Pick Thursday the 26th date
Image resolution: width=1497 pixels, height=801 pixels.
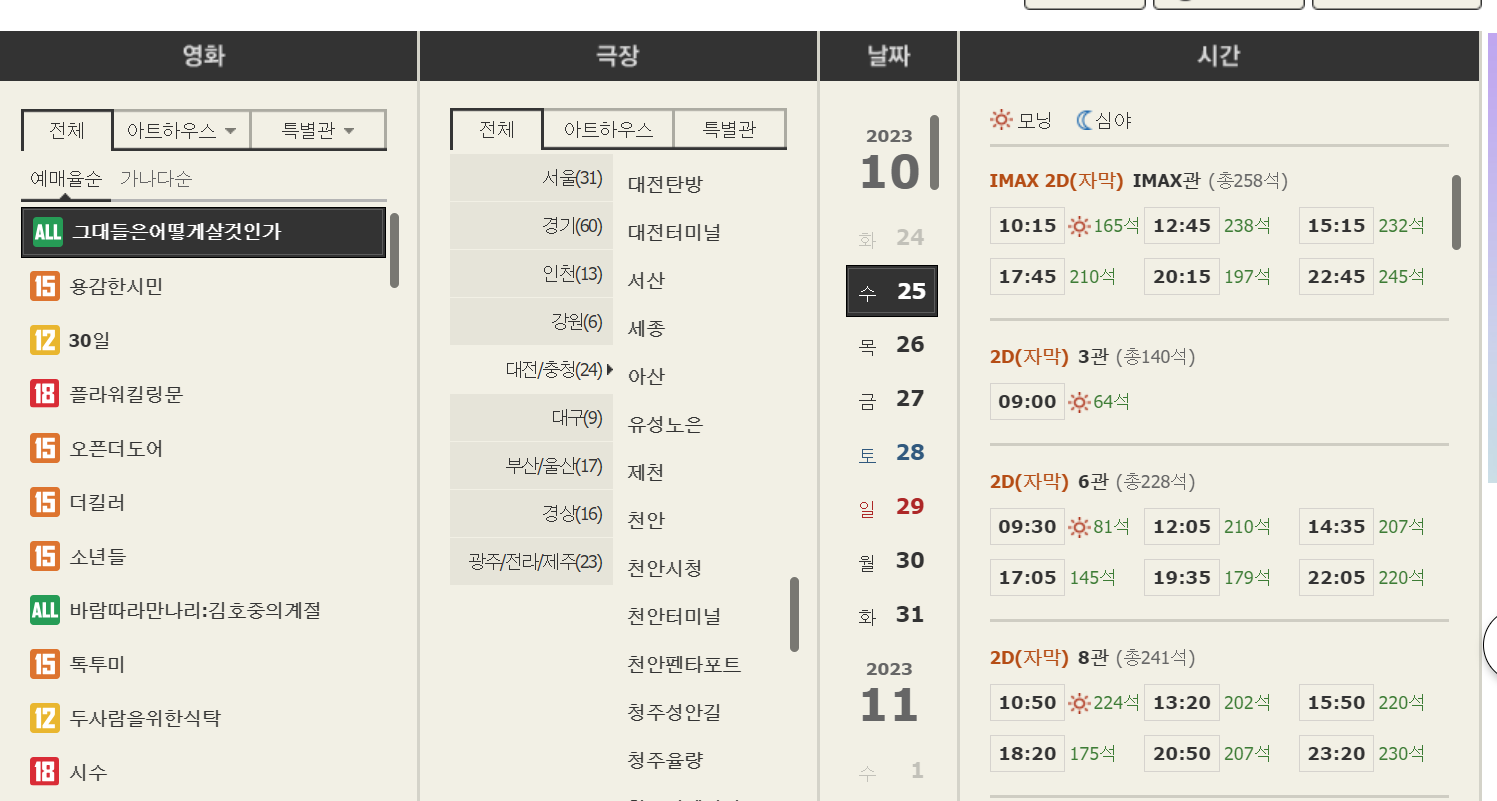pyautogui.click(x=891, y=345)
